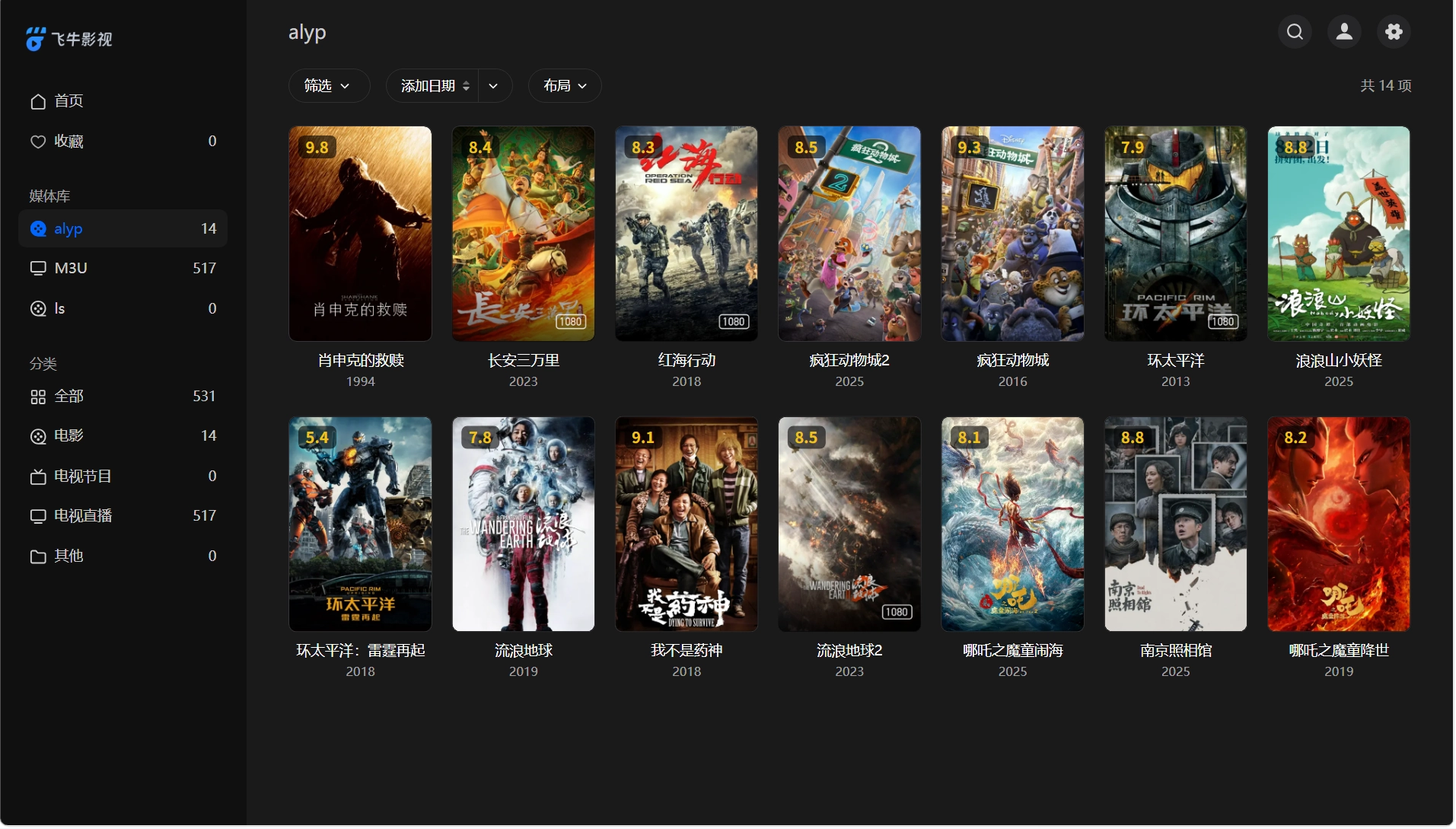The height and width of the screenshot is (829, 1456).
Task: Open 流浪地球 2019 poster
Action: [x=524, y=525]
